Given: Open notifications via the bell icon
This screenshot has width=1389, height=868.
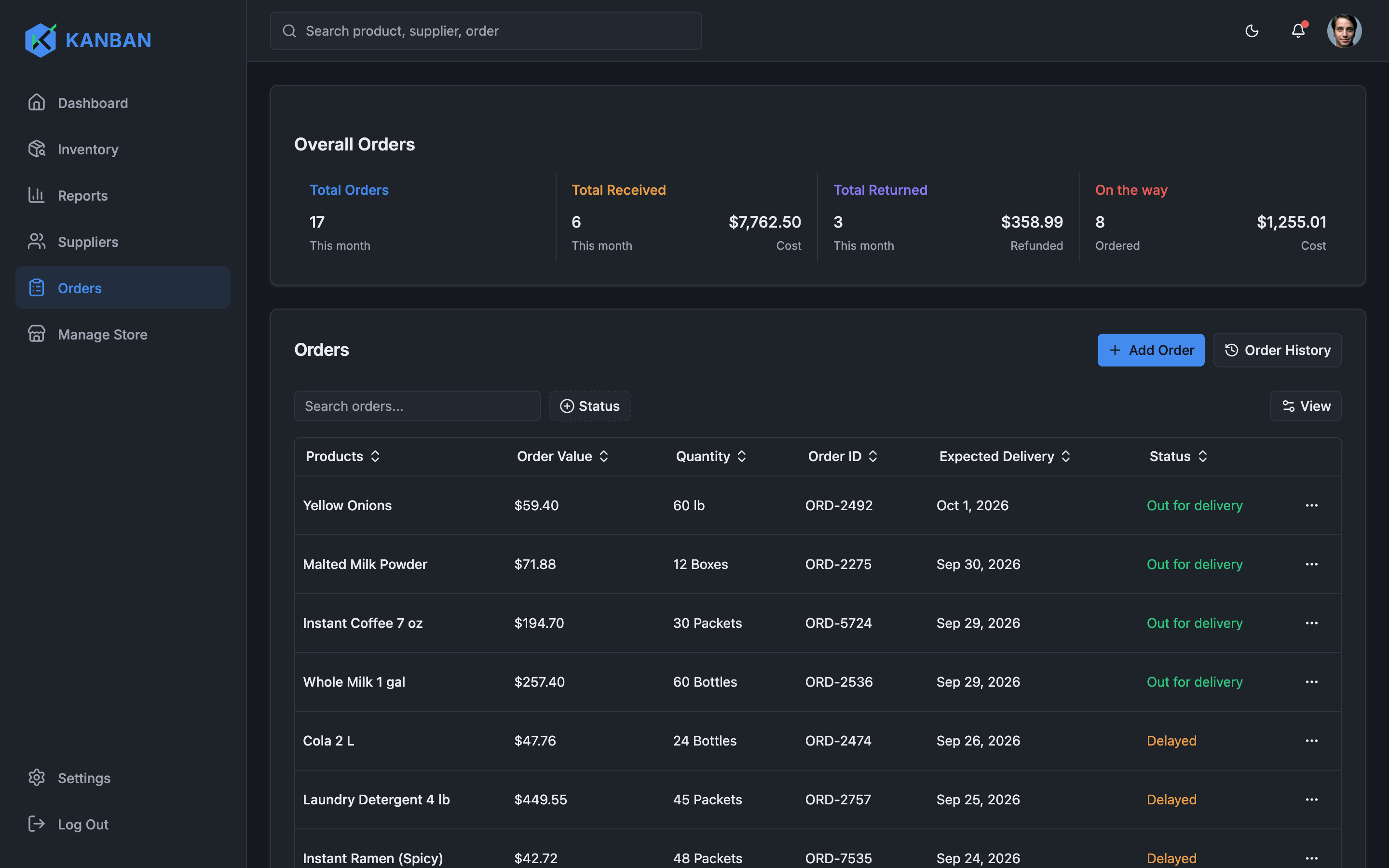Looking at the screenshot, I should 1298,30.
